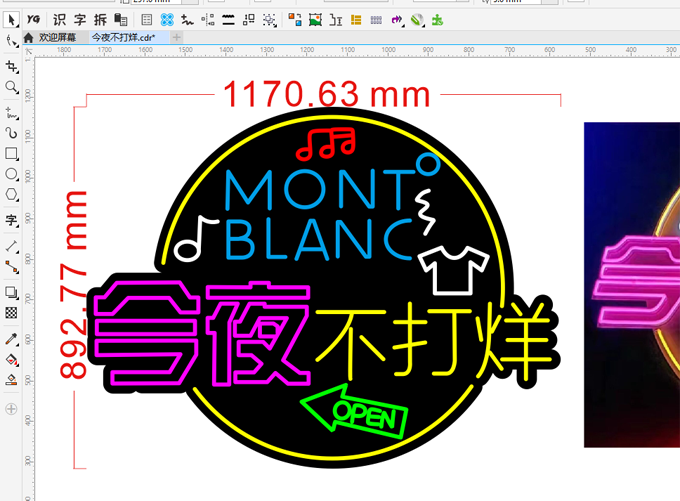This screenshot has width=680, height=501.
Task: Click the green puzzle piece icon
Action: (437, 20)
